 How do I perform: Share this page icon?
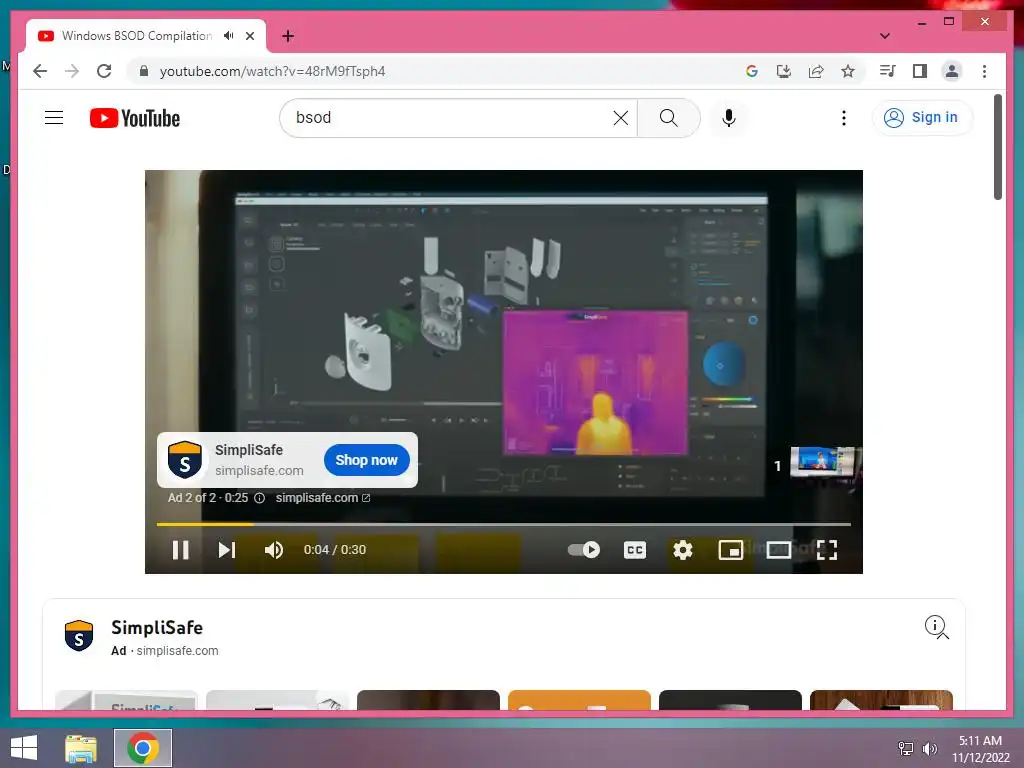click(816, 71)
